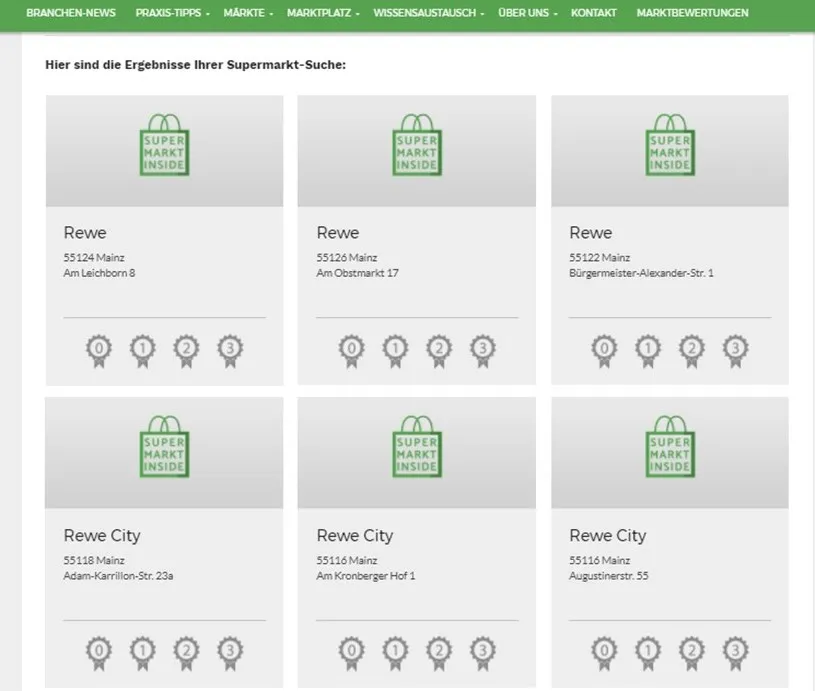
Task: Open the Rewe title at 55126 Mainz
Action: [338, 233]
